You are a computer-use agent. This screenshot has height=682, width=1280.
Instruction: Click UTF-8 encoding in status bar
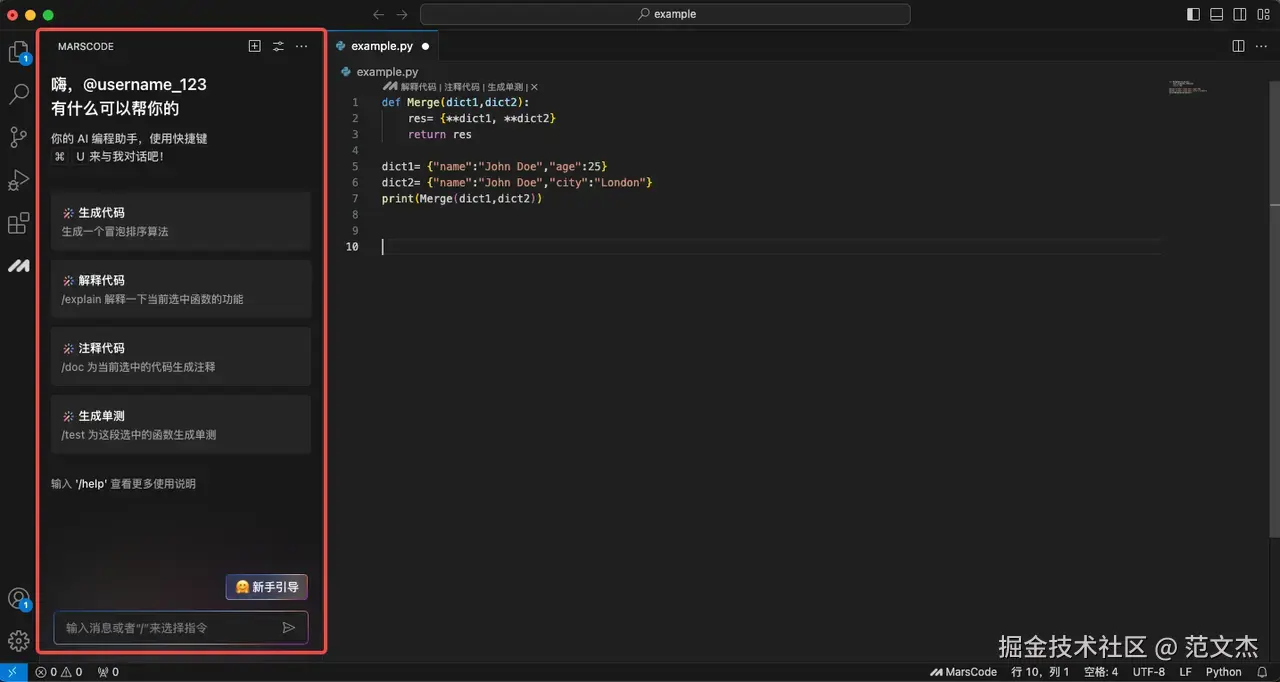[1149, 672]
